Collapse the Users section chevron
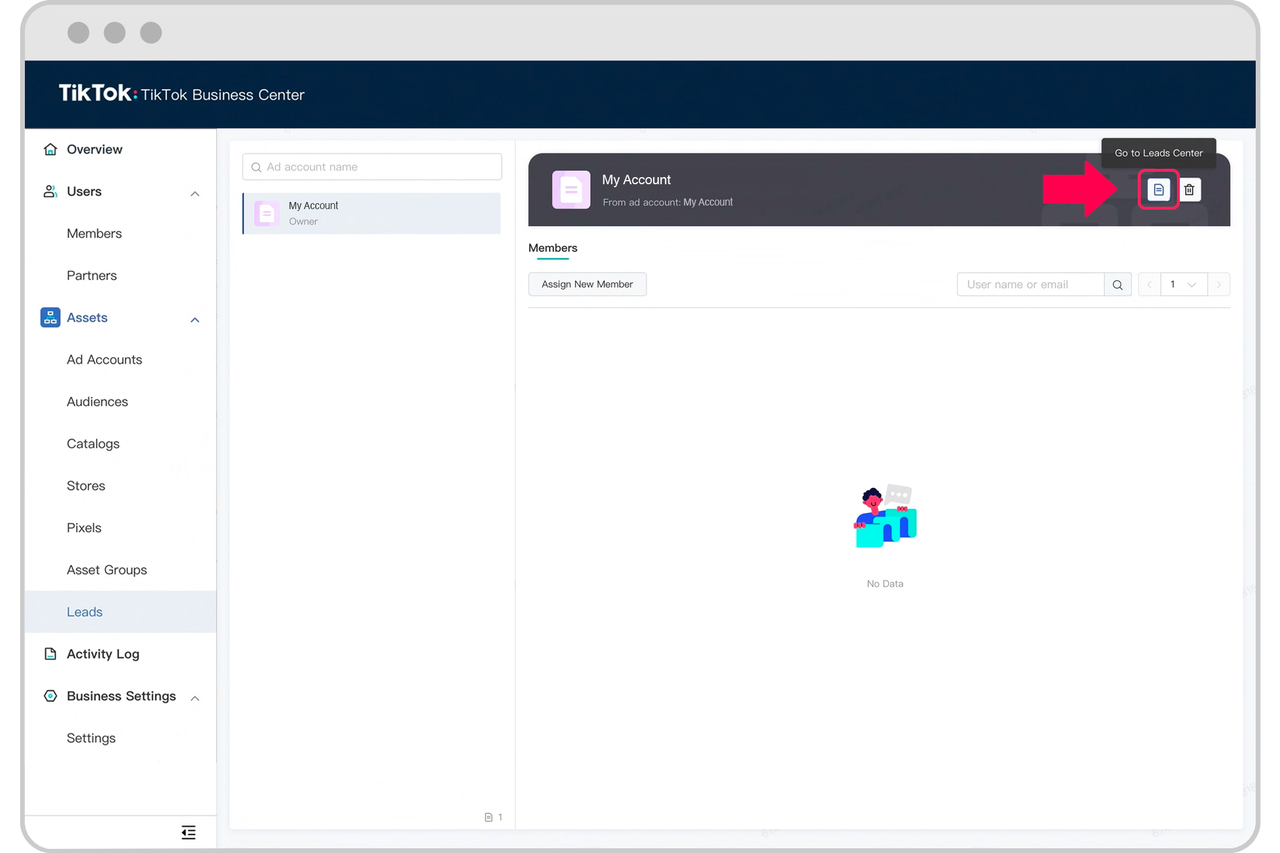Screen dimensions: 1280x853 pos(195,193)
